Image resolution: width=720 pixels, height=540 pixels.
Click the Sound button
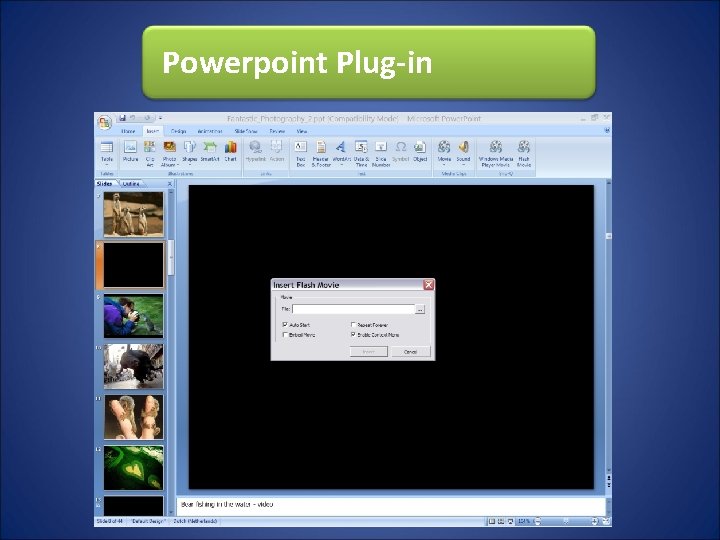463,153
